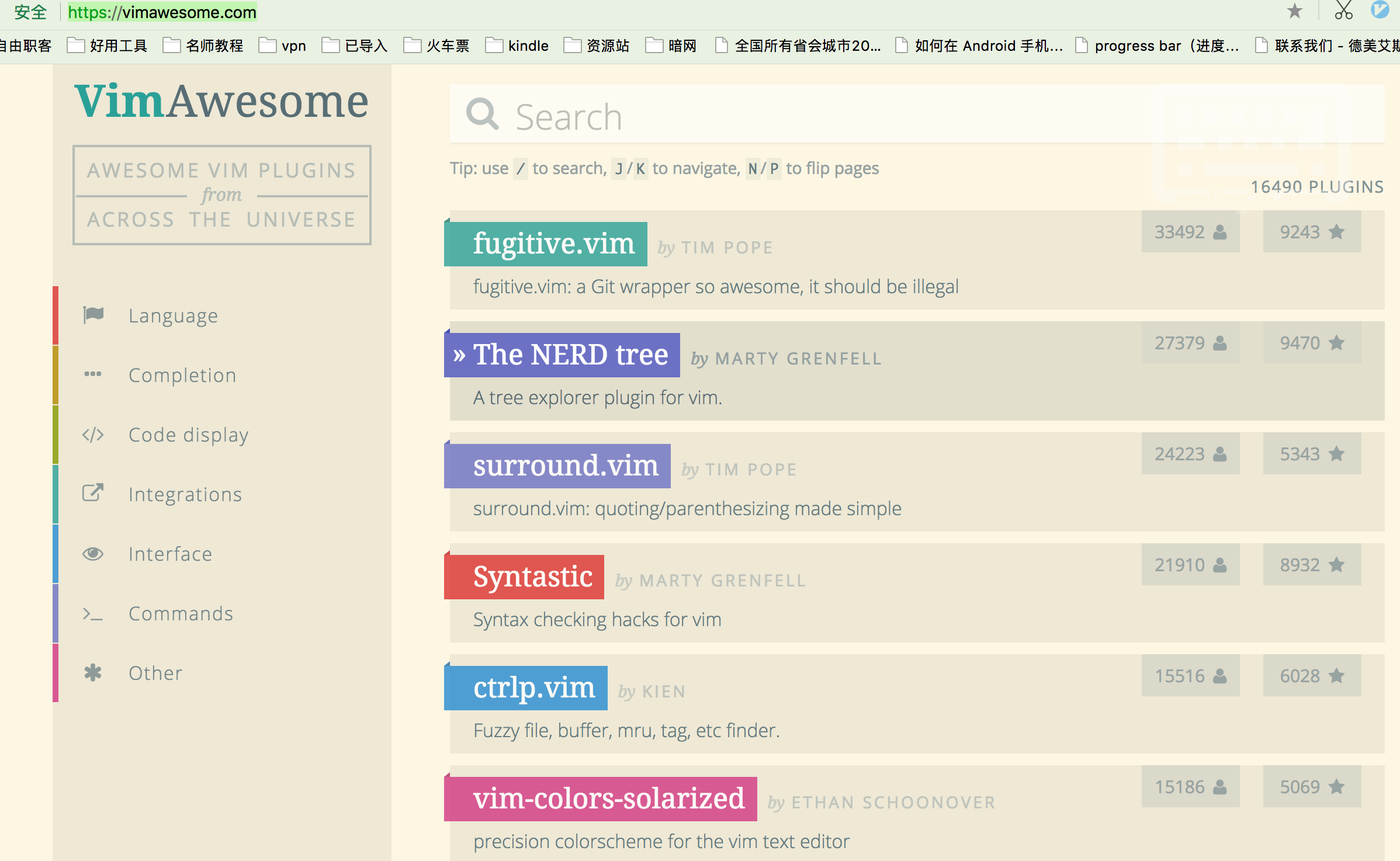Open the vim-colors-solarized plugin page

coord(601,798)
